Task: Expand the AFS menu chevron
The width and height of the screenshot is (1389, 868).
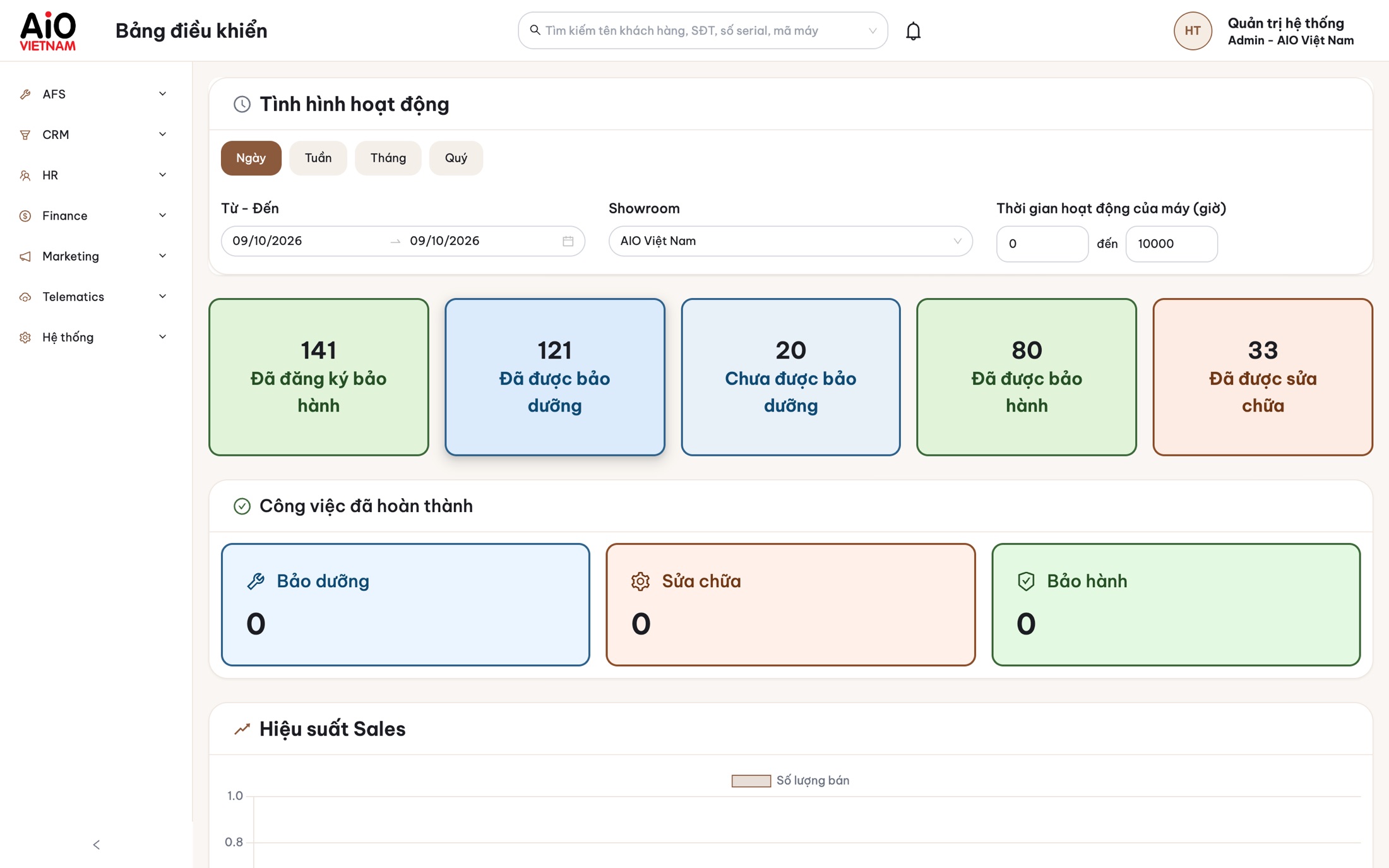Action: point(162,94)
